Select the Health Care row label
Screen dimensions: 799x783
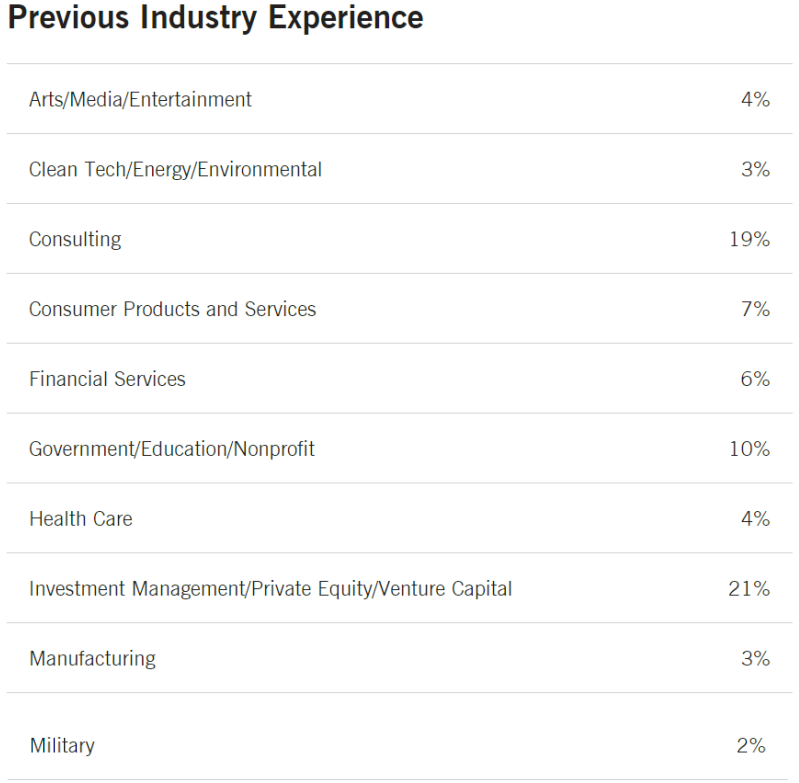(x=80, y=520)
